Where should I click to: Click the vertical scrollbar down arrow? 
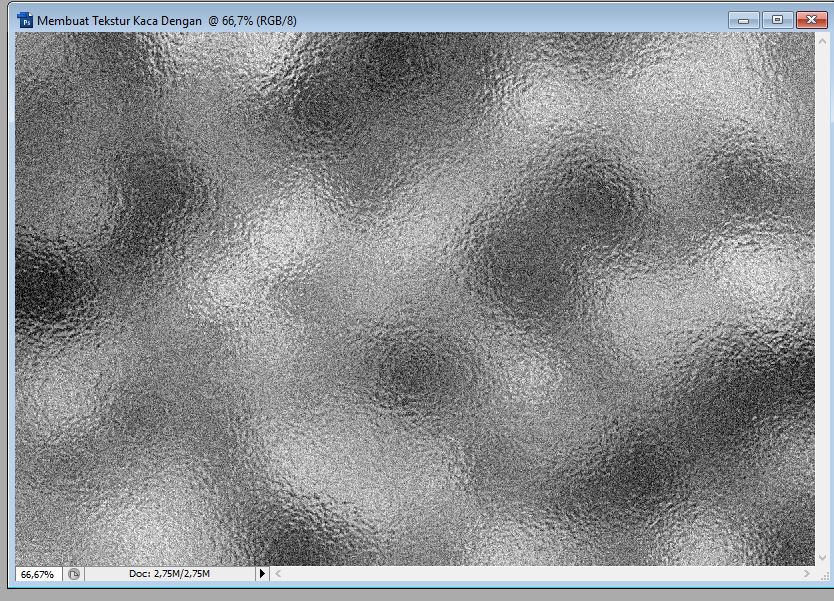pos(822,557)
